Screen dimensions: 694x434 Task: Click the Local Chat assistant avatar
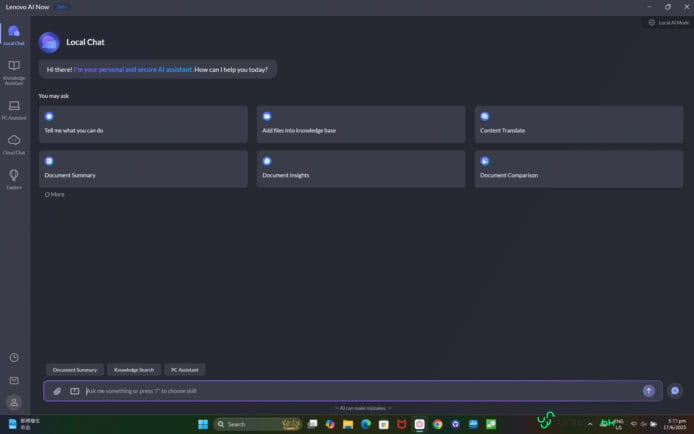(49, 43)
